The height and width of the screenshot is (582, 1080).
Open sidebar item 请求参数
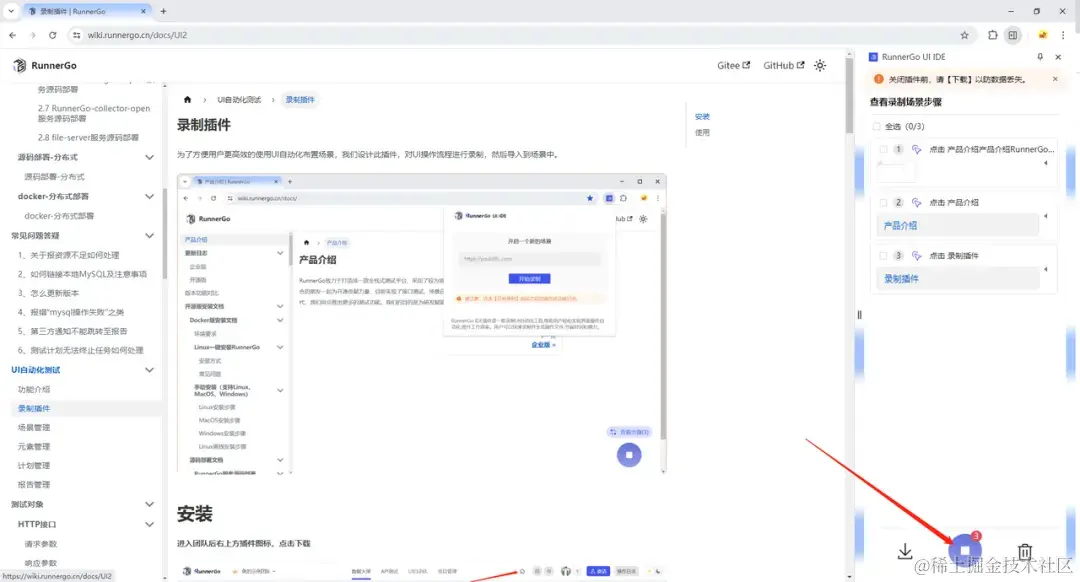click(41, 544)
